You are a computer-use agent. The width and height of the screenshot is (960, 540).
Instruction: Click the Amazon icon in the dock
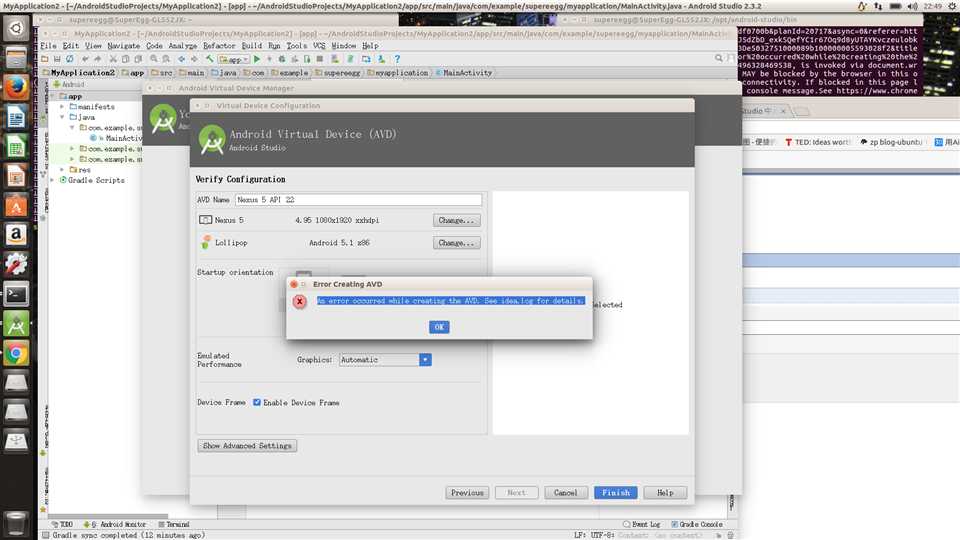pyautogui.click(x=16, y=235)
